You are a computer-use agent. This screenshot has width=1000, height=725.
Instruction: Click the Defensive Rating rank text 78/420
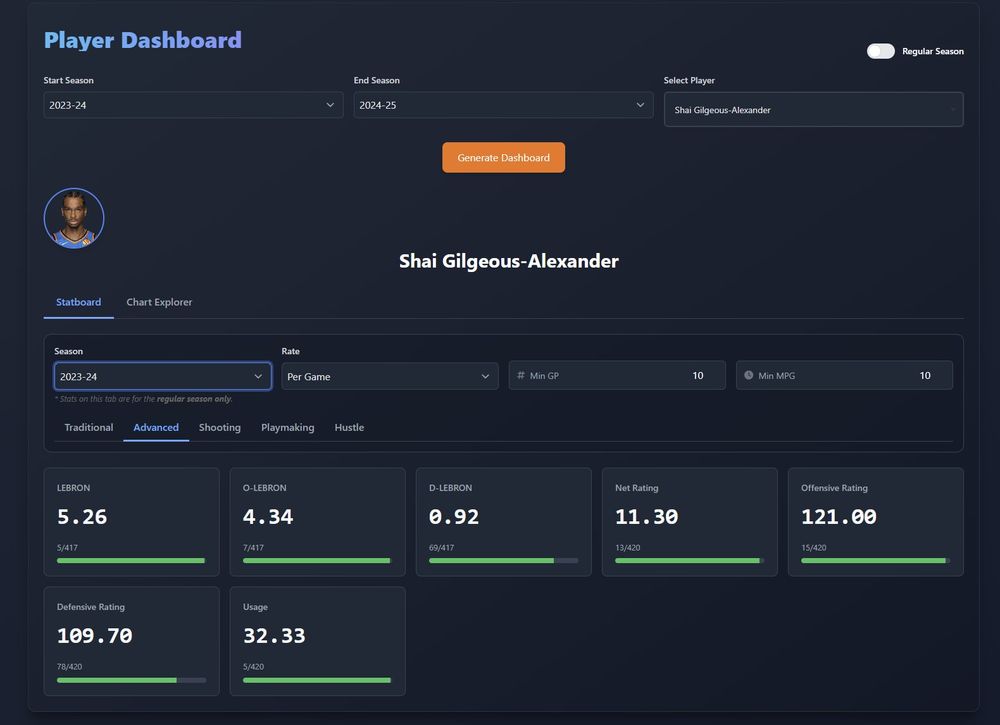70,667
